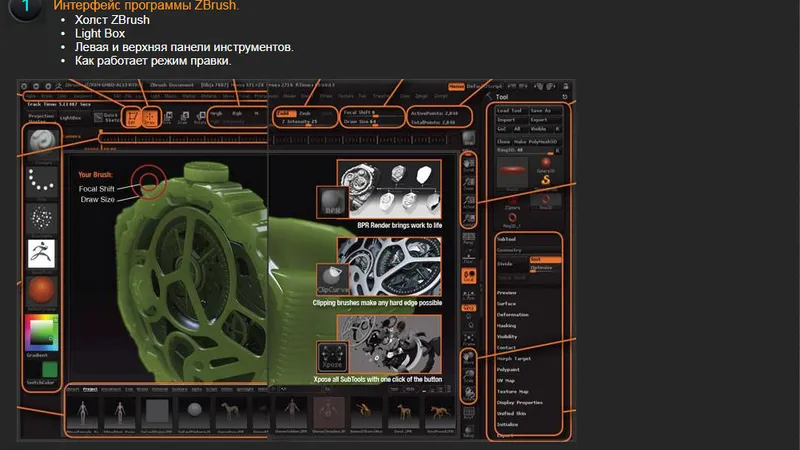
Task: Switch to the Project tab in LightBox
Action: point(90,389)
